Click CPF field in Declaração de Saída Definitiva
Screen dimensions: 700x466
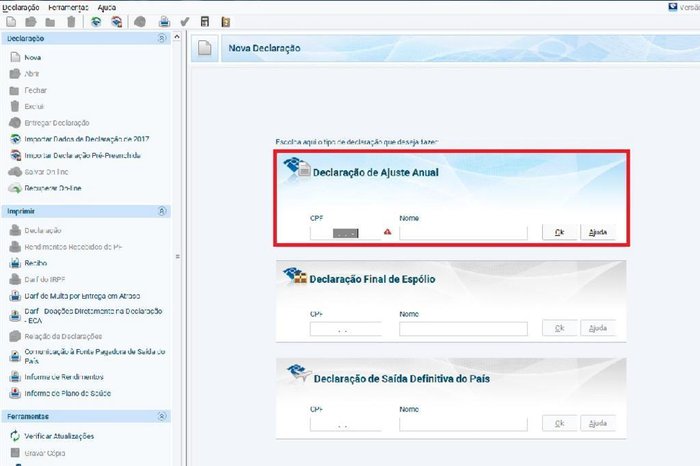tap(346, 424)
